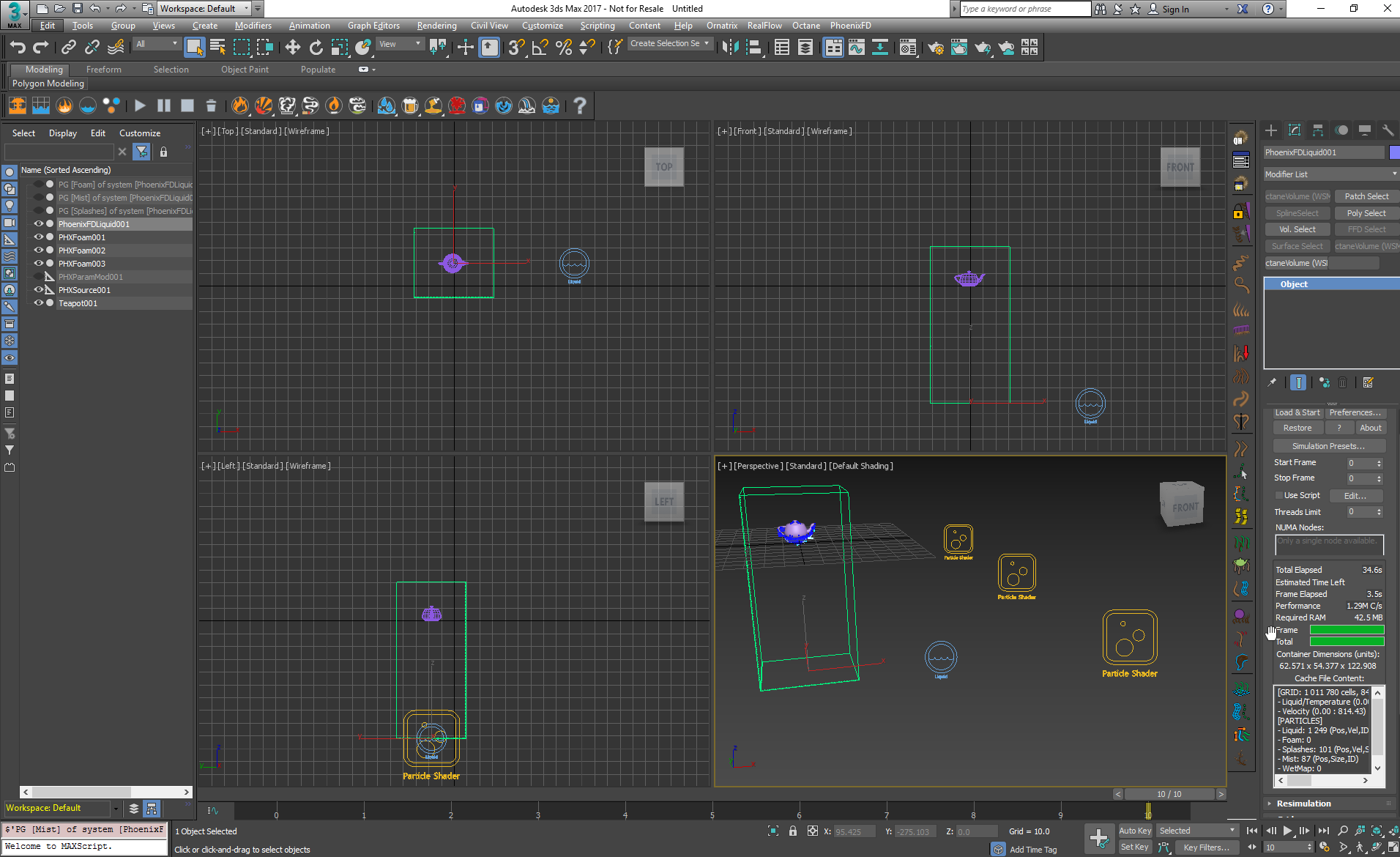The image size is (1400, 857).
Task: Open the Create tab in command panel
Action: [1271, 130]
